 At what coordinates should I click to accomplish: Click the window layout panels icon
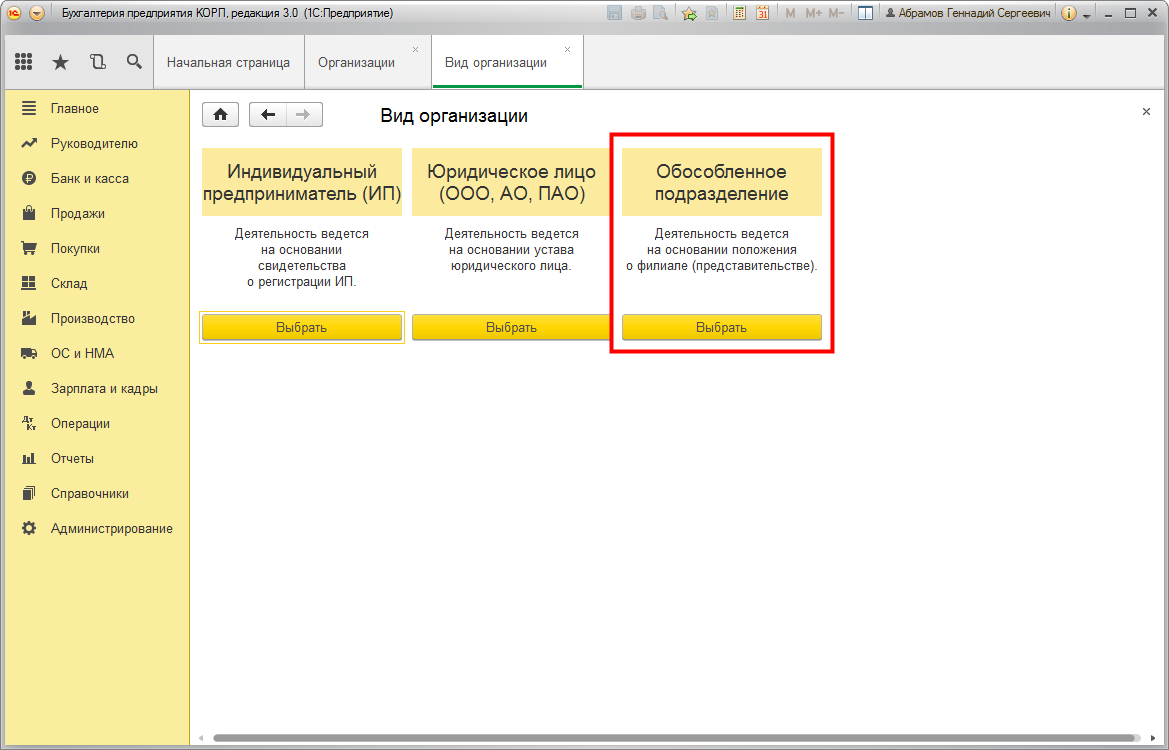(x=866, y=13)
